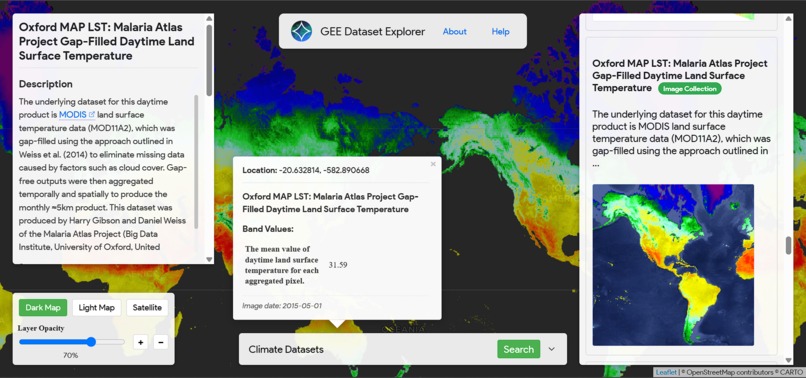Select the Oxford MAP LST result card title
The width and height of the screenshot is (806, 378).
click(680, 76)
